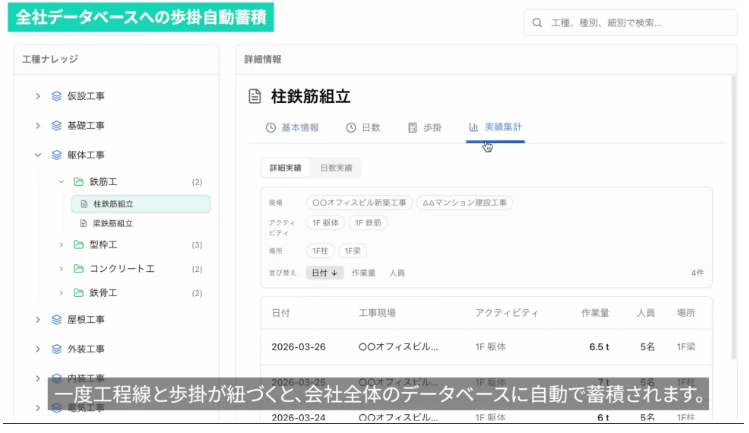Image resolution: width=749 pixels, height=433 pixels.
Task: Expand the コンクリート工 folder chevron
Action: coord(61,269)
